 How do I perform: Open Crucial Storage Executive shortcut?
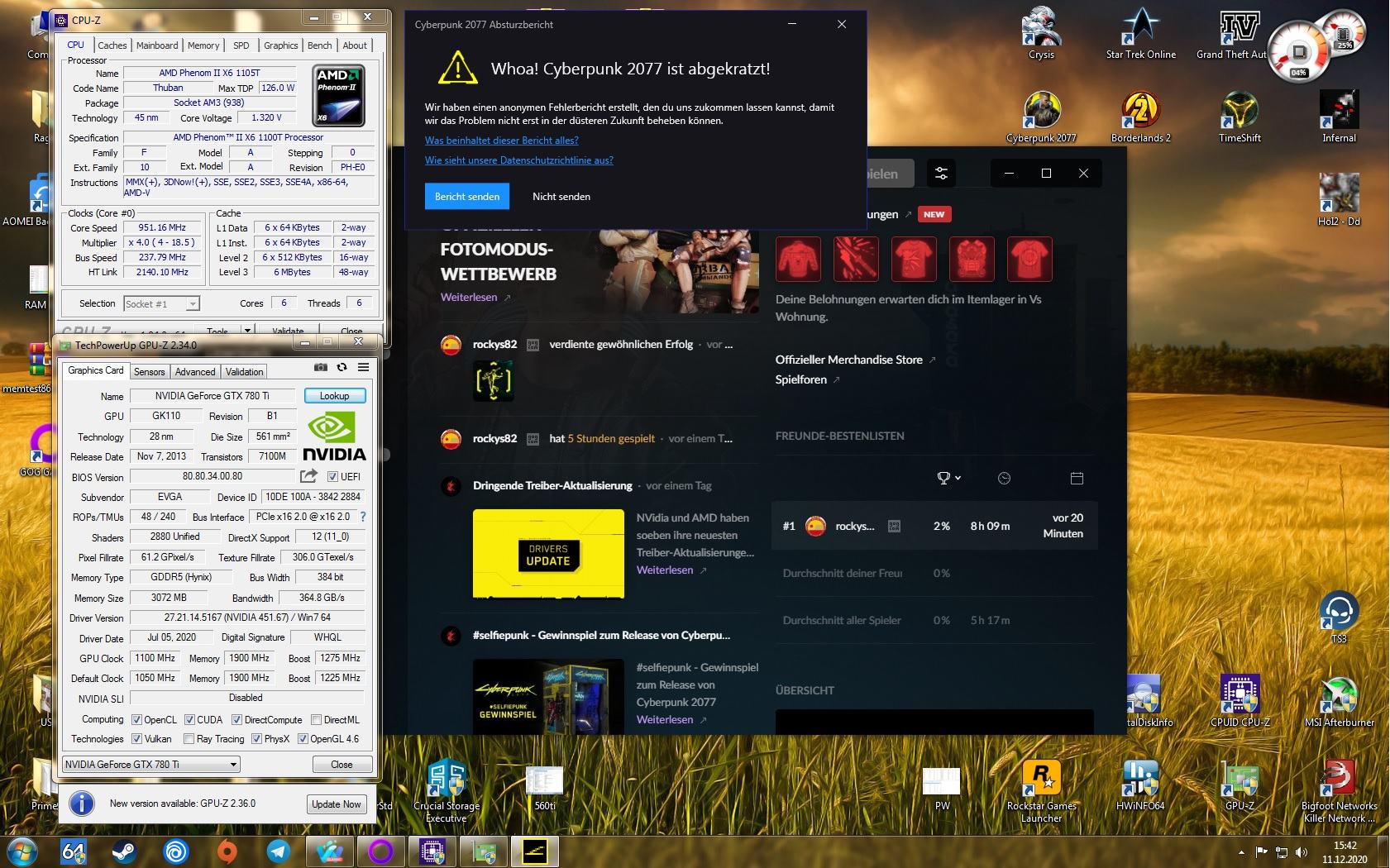tap(446, 790)
